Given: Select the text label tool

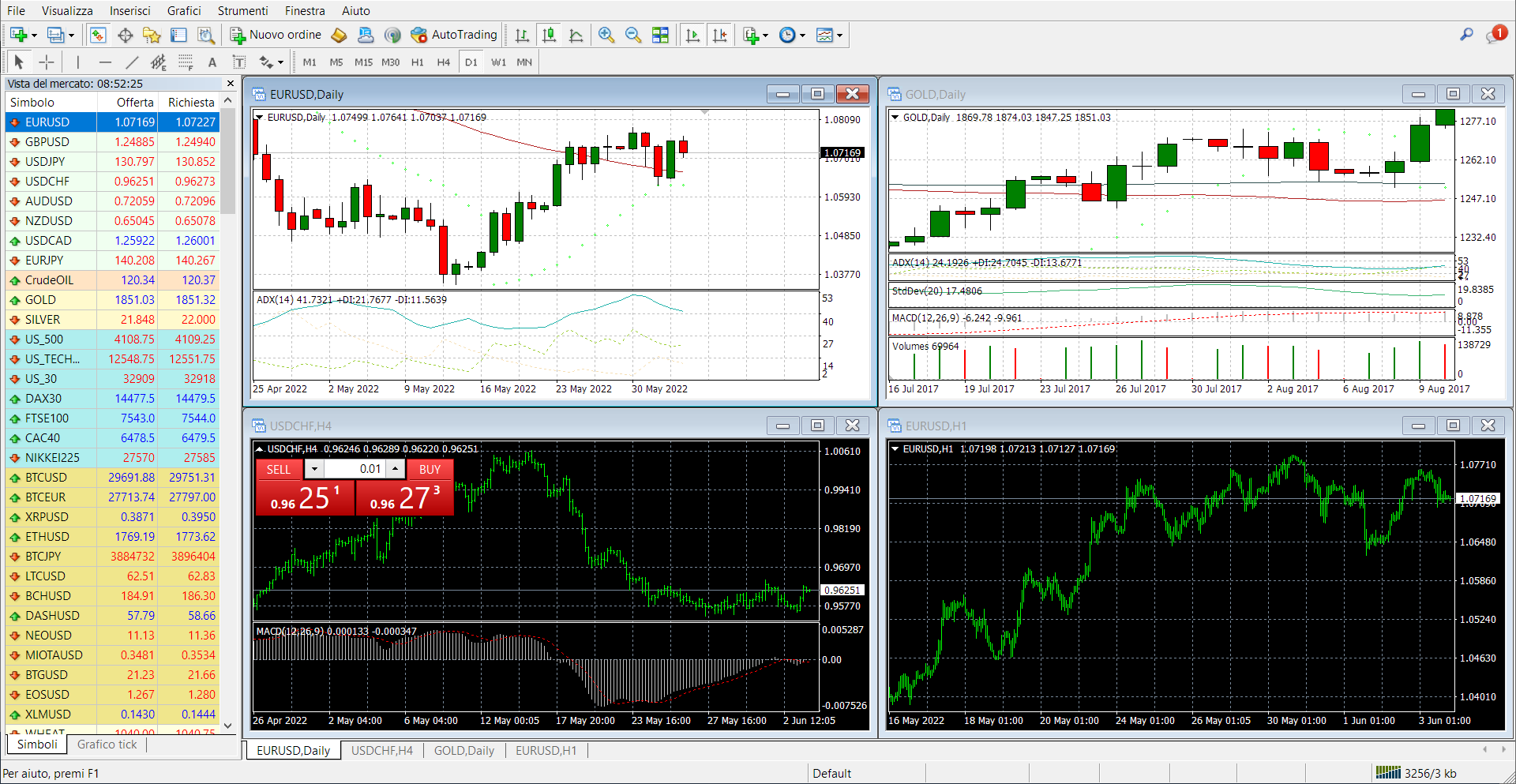Looking at the screenshot, I should (238, 62).
